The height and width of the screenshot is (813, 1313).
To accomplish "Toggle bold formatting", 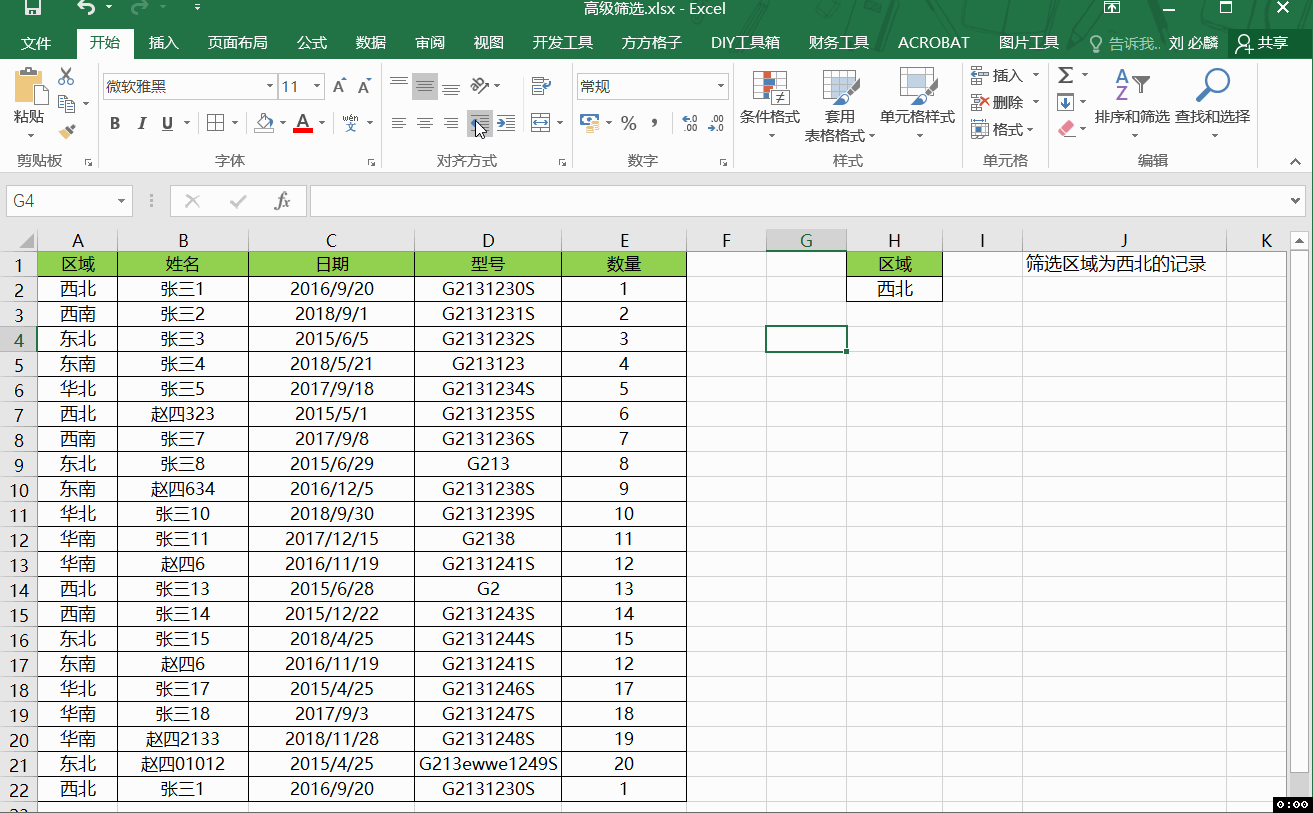I will pos(115,123).
